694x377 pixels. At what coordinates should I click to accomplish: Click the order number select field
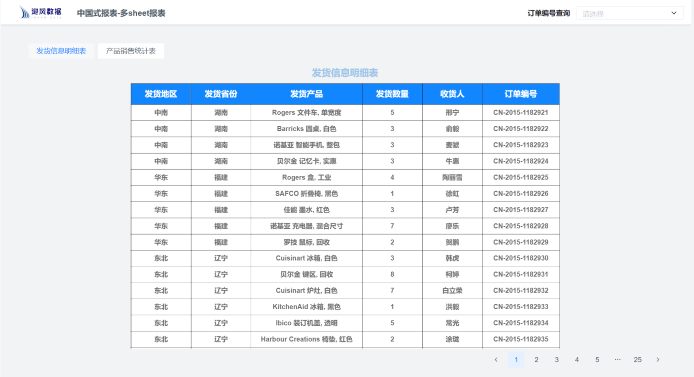(x=629, y=13)
